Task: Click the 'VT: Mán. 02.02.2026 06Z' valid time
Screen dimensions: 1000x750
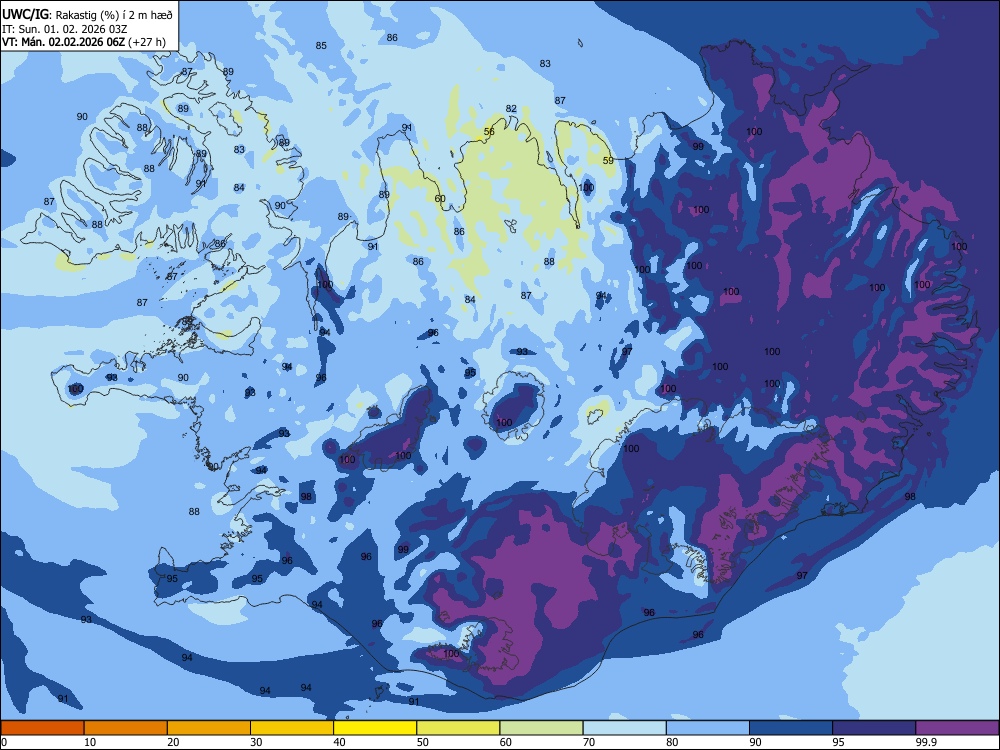Action: click(64, 42)
